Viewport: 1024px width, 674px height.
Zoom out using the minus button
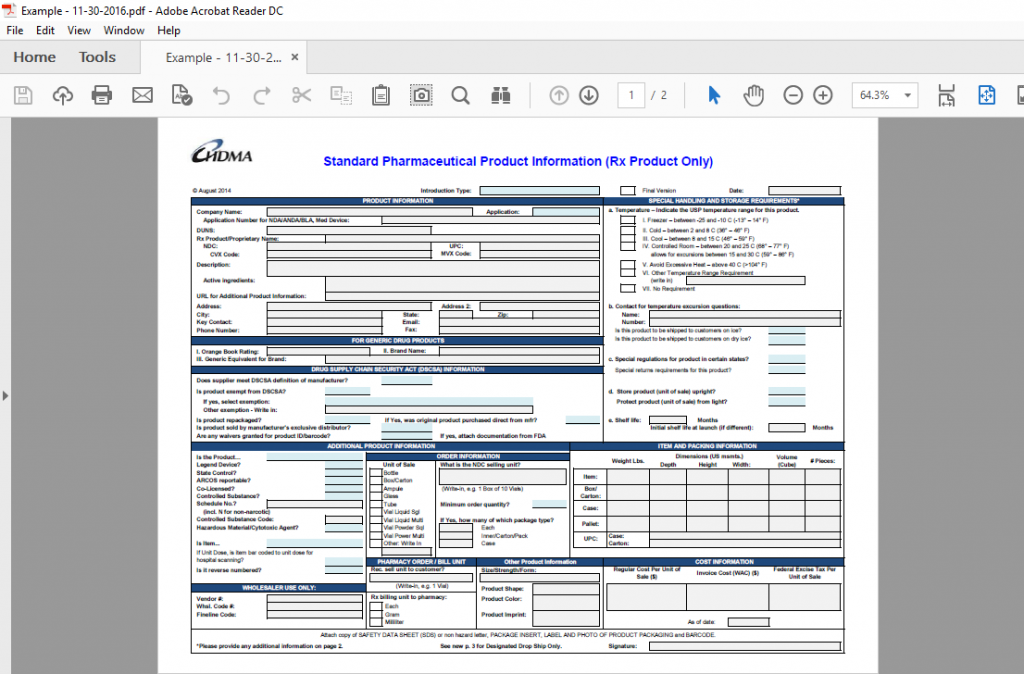(793, 95)
